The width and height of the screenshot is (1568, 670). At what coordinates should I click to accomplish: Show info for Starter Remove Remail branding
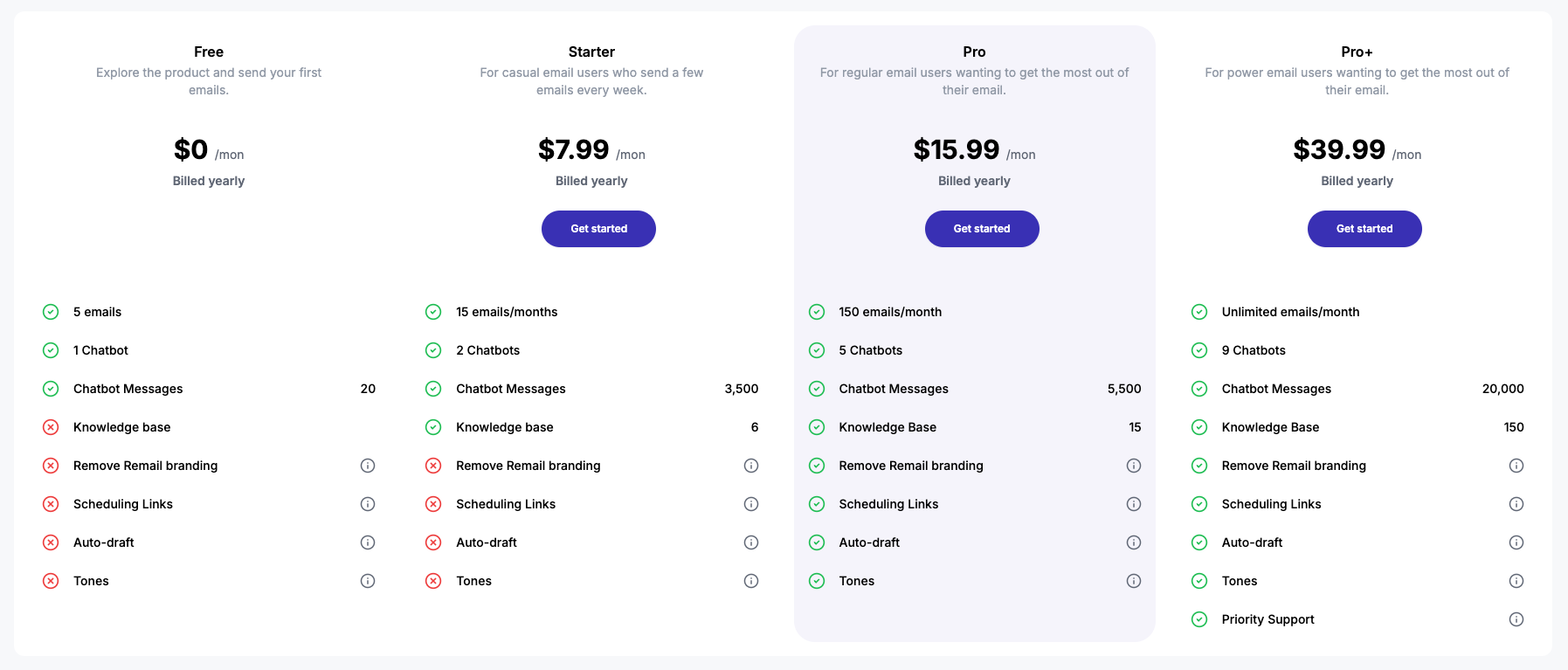(x=751, y=466)
